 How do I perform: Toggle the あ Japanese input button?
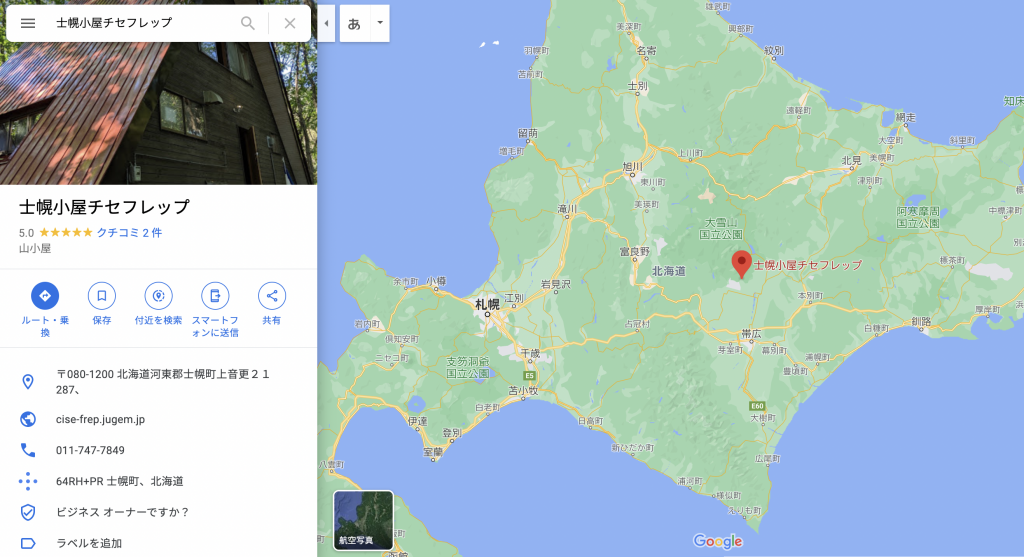pos(354,23)
